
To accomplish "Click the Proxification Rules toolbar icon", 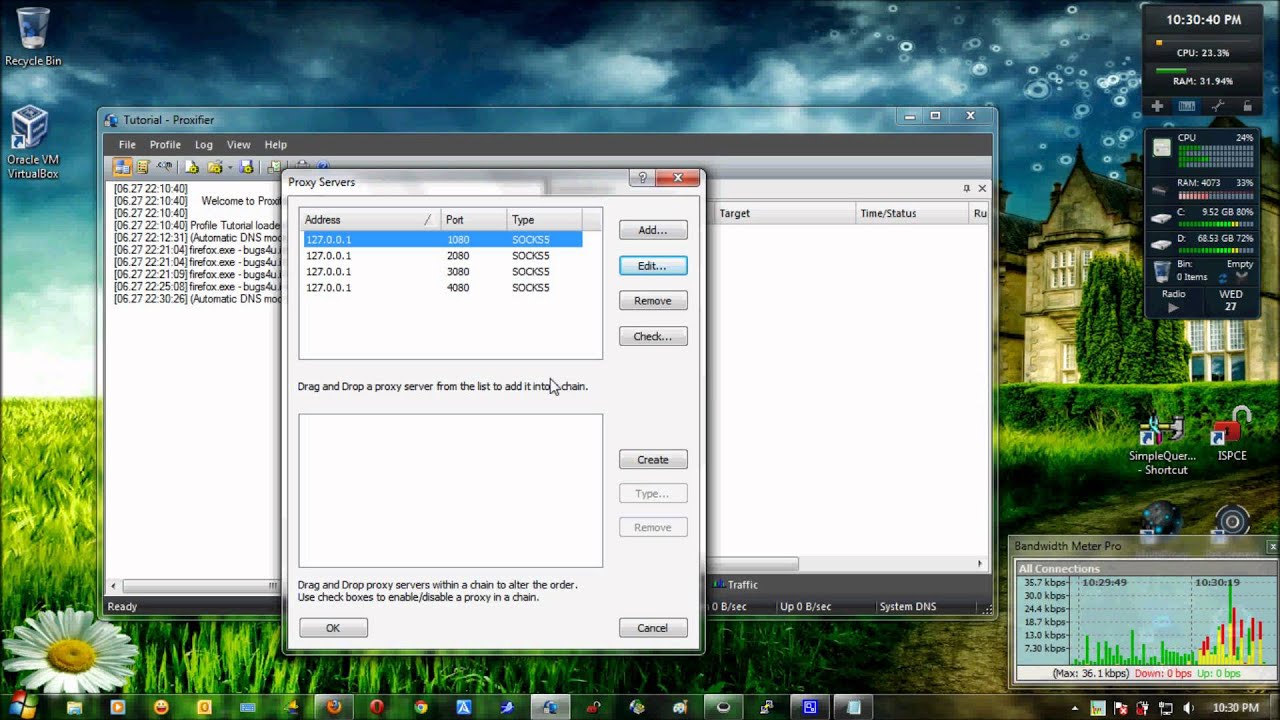I will click(143, 167).
